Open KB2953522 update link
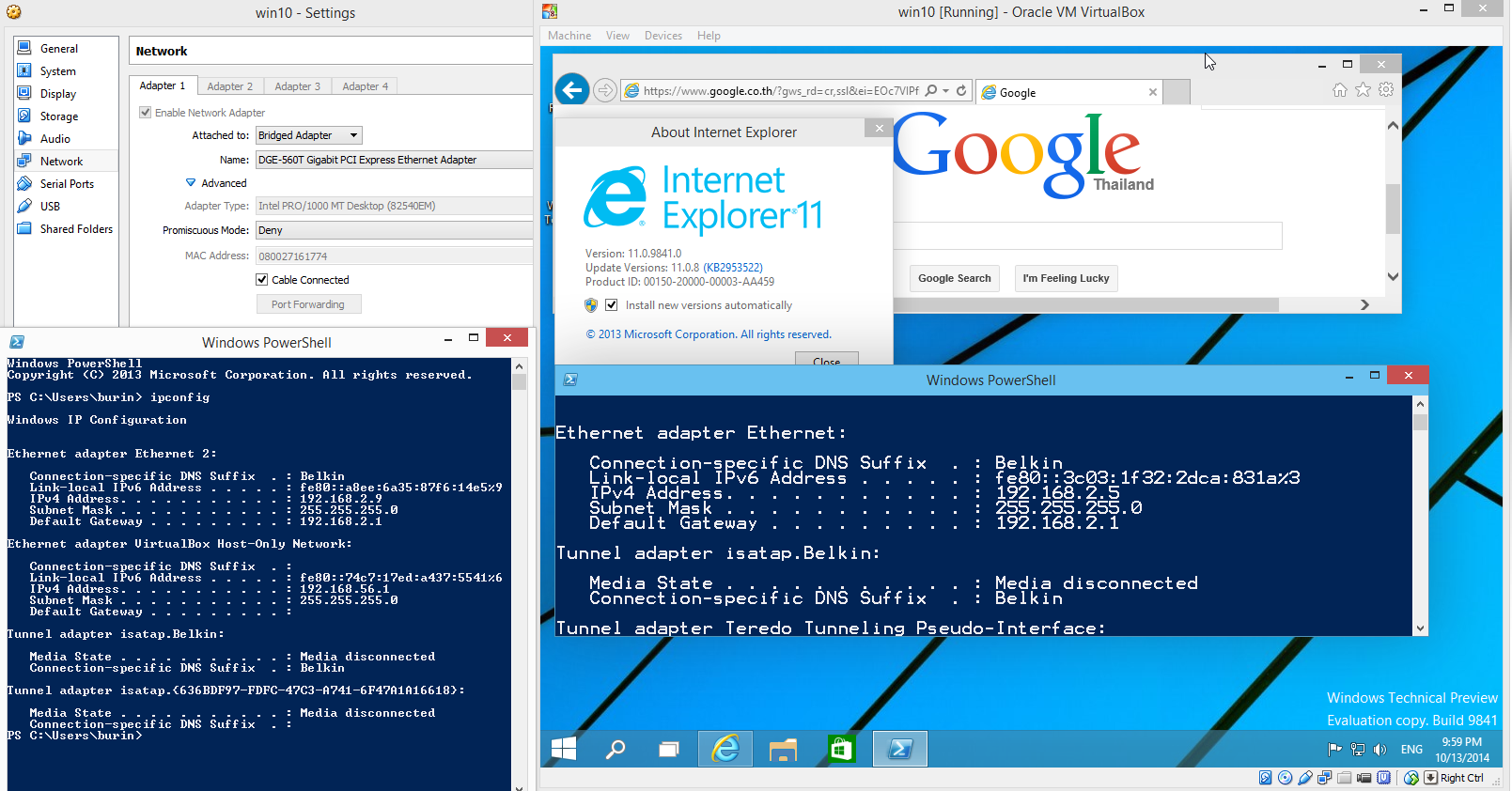1512x791 pixels. (733, 268)
